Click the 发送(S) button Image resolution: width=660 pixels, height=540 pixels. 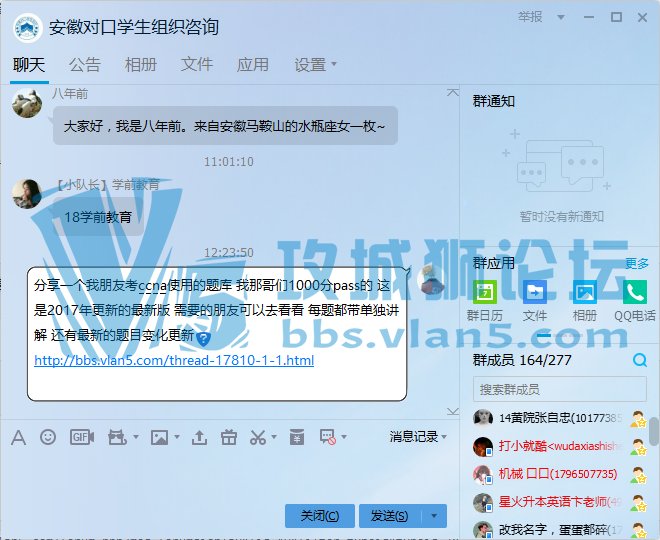[390, 516]
